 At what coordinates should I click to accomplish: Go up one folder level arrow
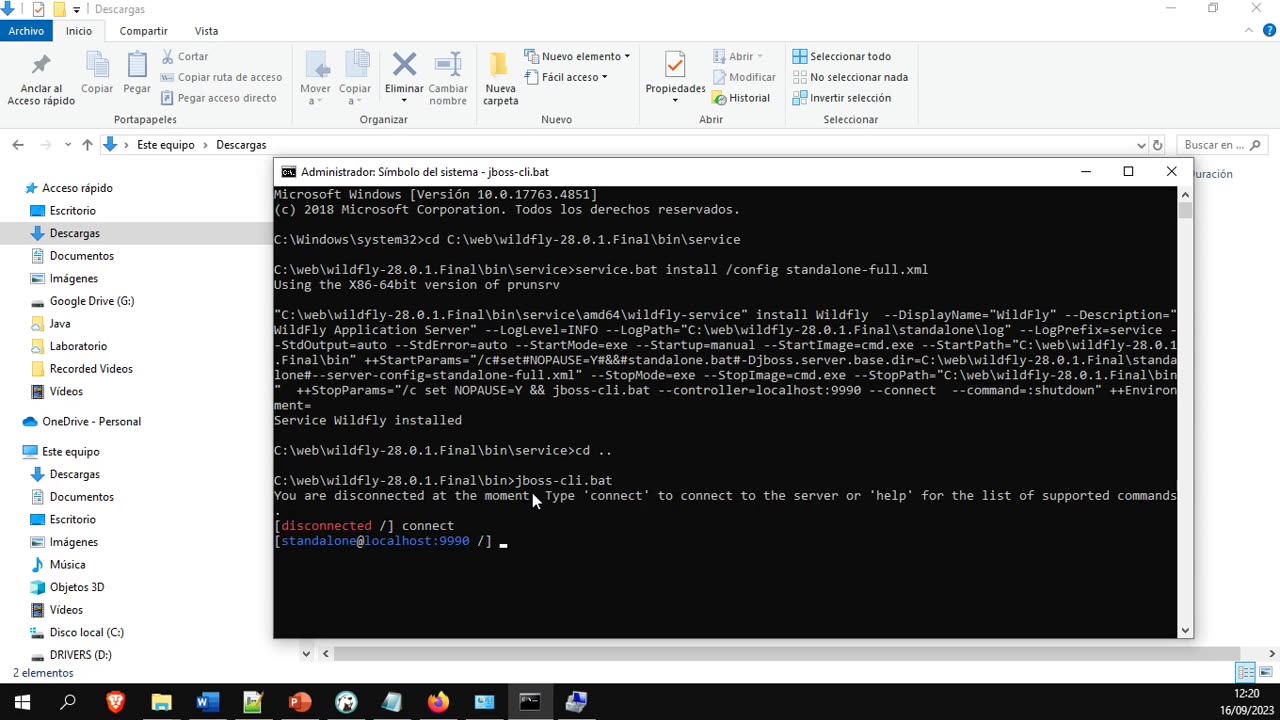pyautogui.click(x=87, y=145)
